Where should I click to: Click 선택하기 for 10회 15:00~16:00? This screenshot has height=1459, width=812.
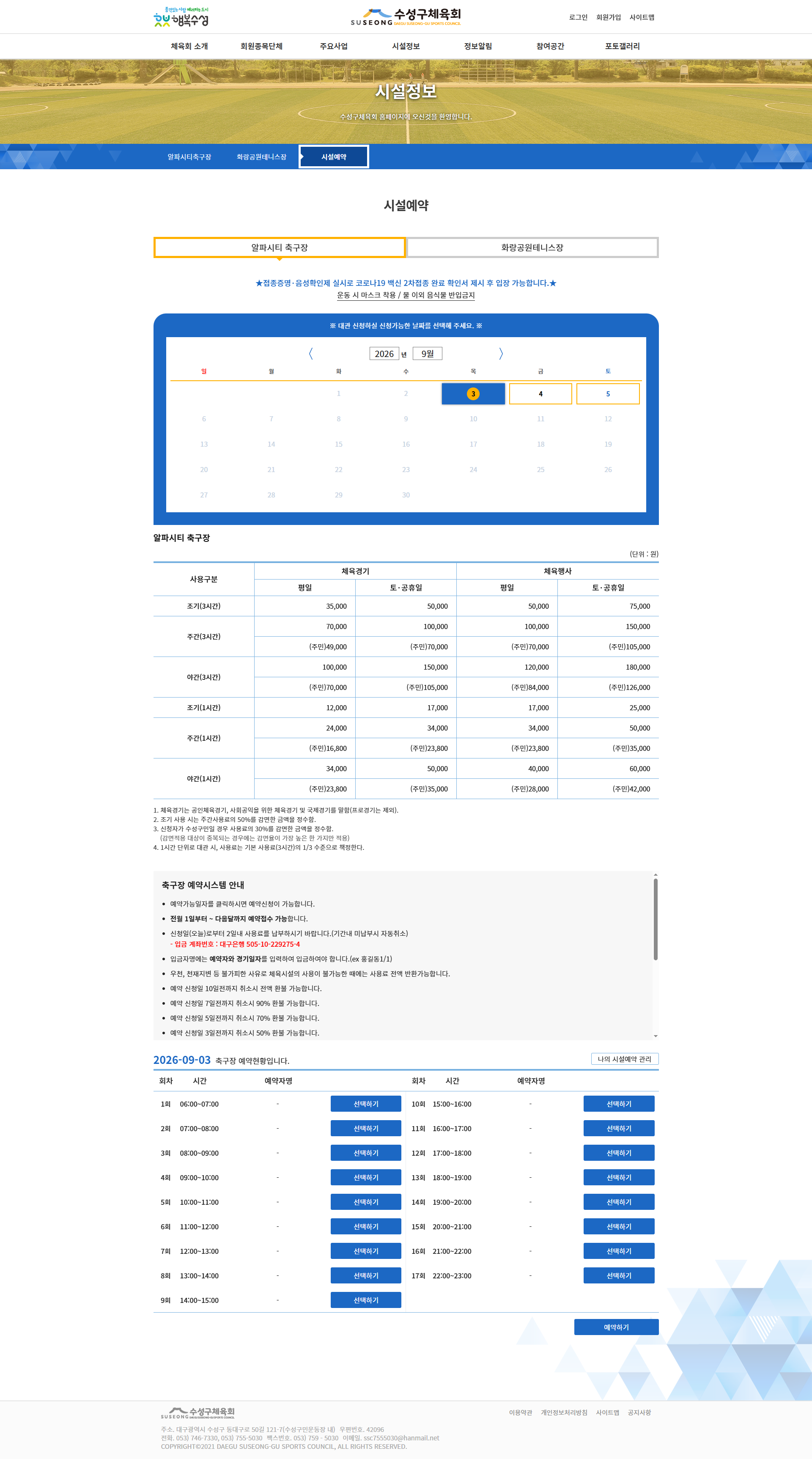click(x=619, y=1104)
